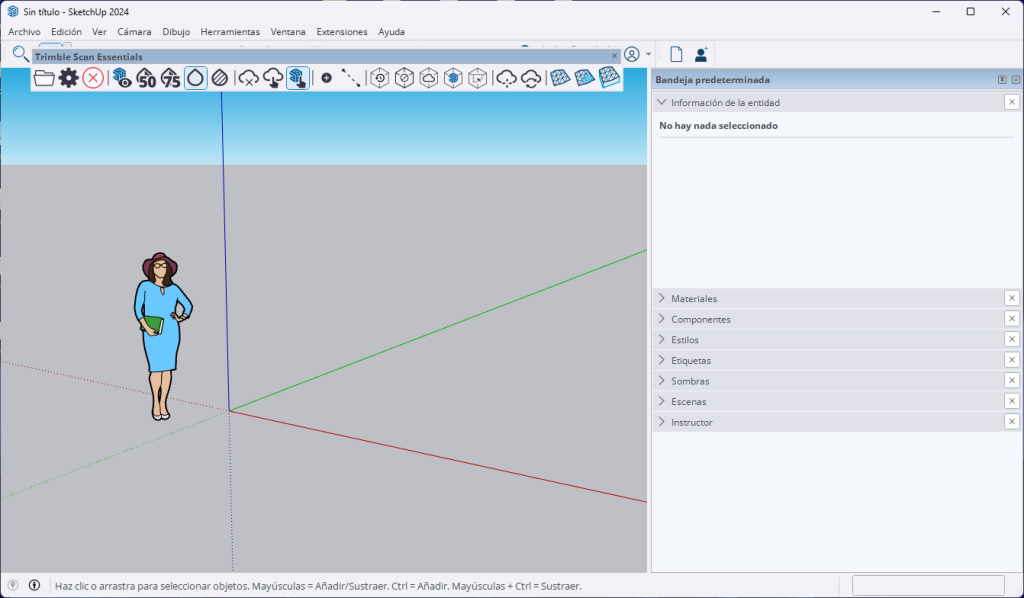Open the Cámara menu
Image resolution: width=1024 pixels, height=598 pixels.
point(134,31)
